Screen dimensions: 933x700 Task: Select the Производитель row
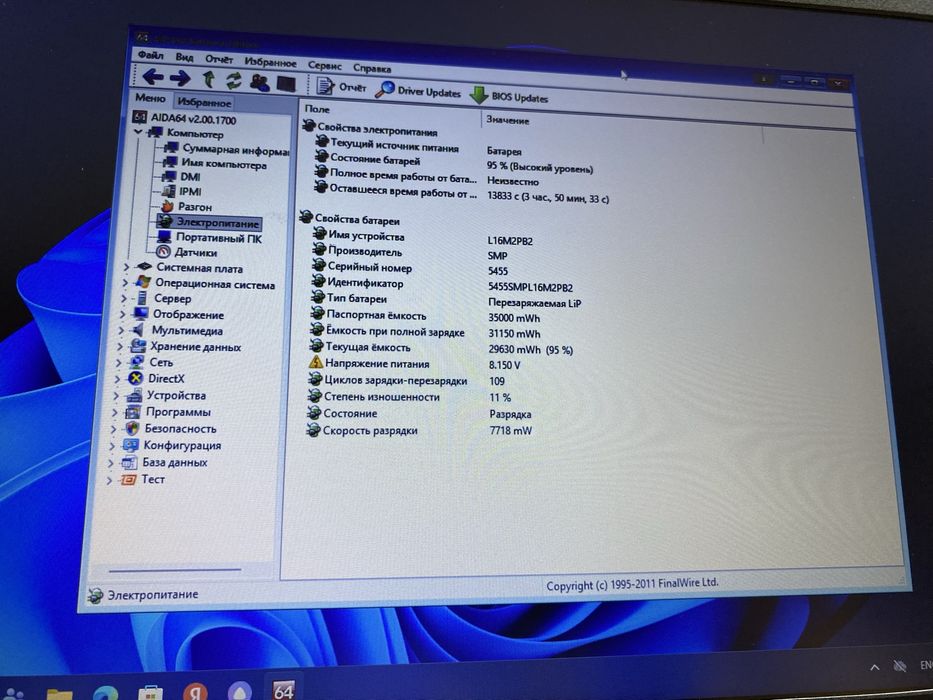point(409,253)
